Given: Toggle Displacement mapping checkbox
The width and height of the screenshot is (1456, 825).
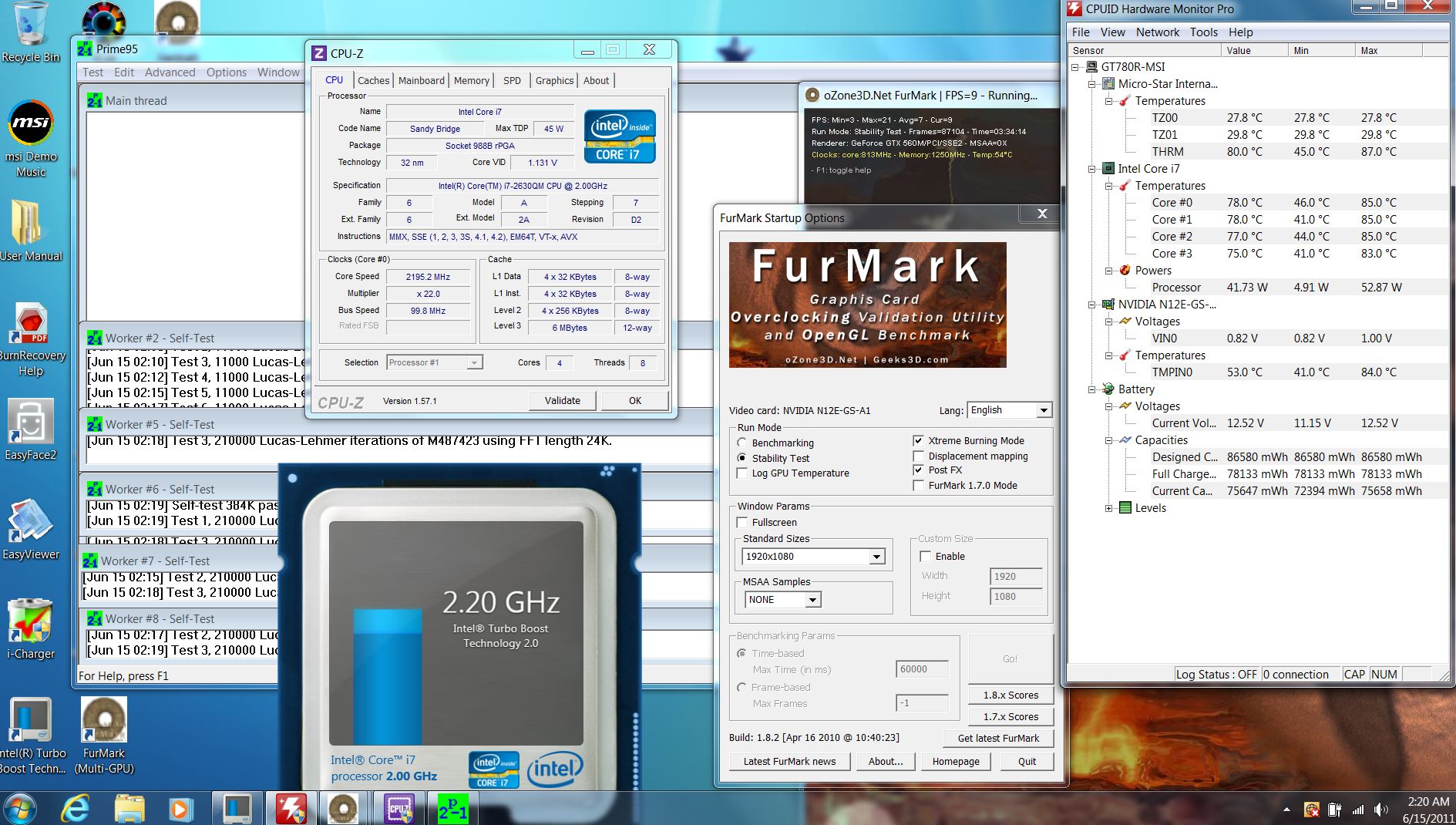Looking at the screenshot, I should coord(918,456).
